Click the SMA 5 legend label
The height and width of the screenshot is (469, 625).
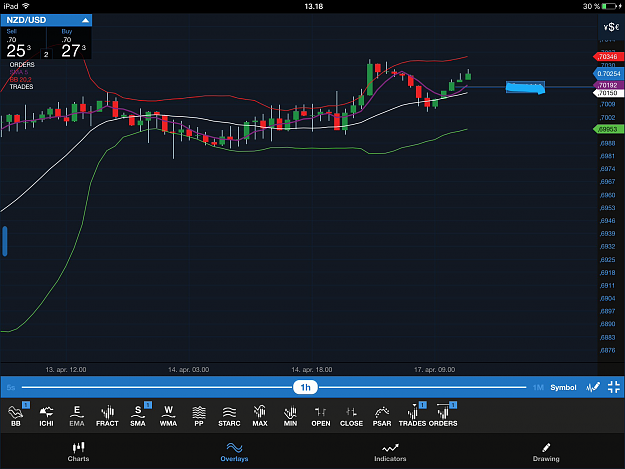[x=19, y=72]
